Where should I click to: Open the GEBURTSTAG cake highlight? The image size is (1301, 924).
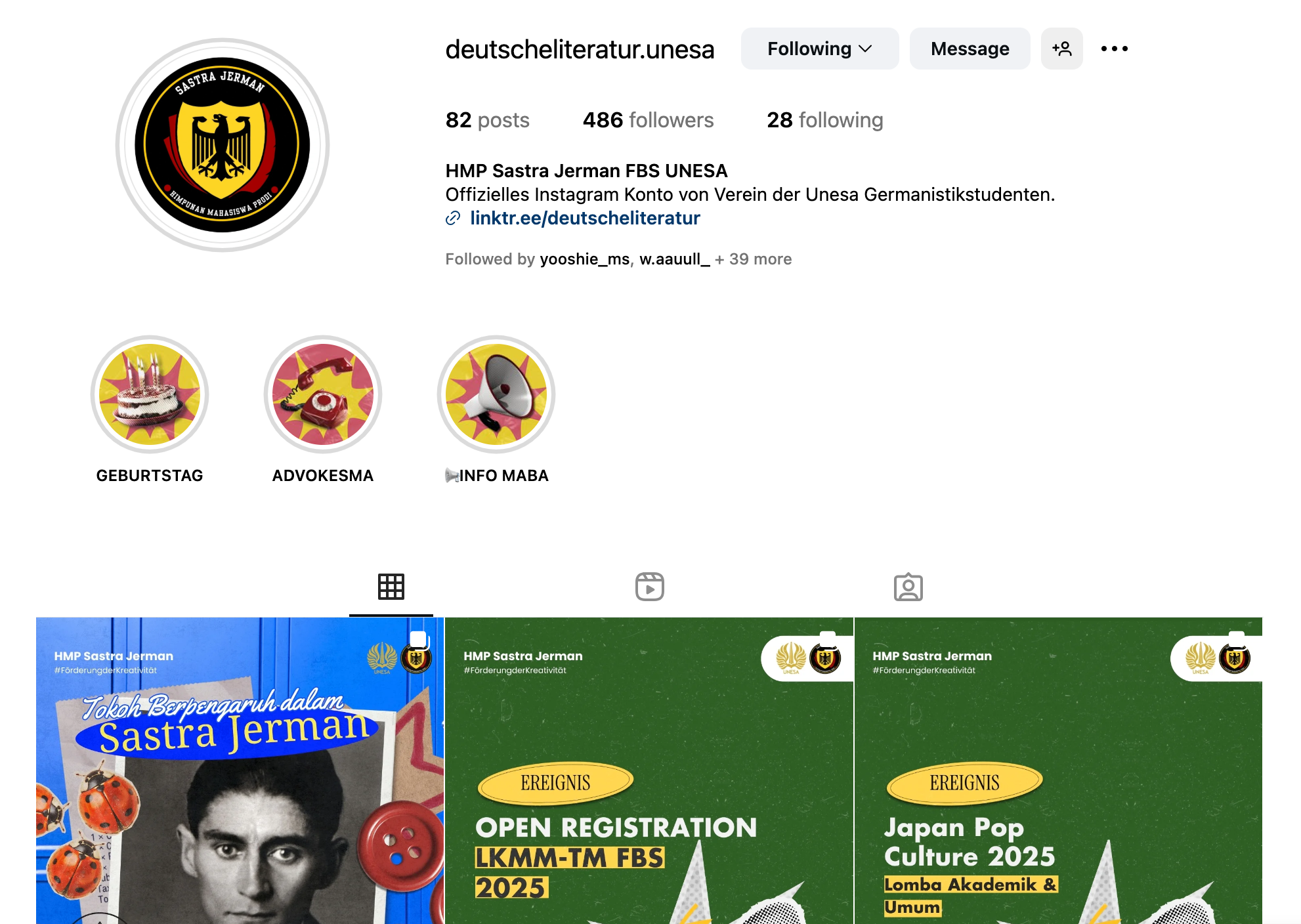coord(150,394)
